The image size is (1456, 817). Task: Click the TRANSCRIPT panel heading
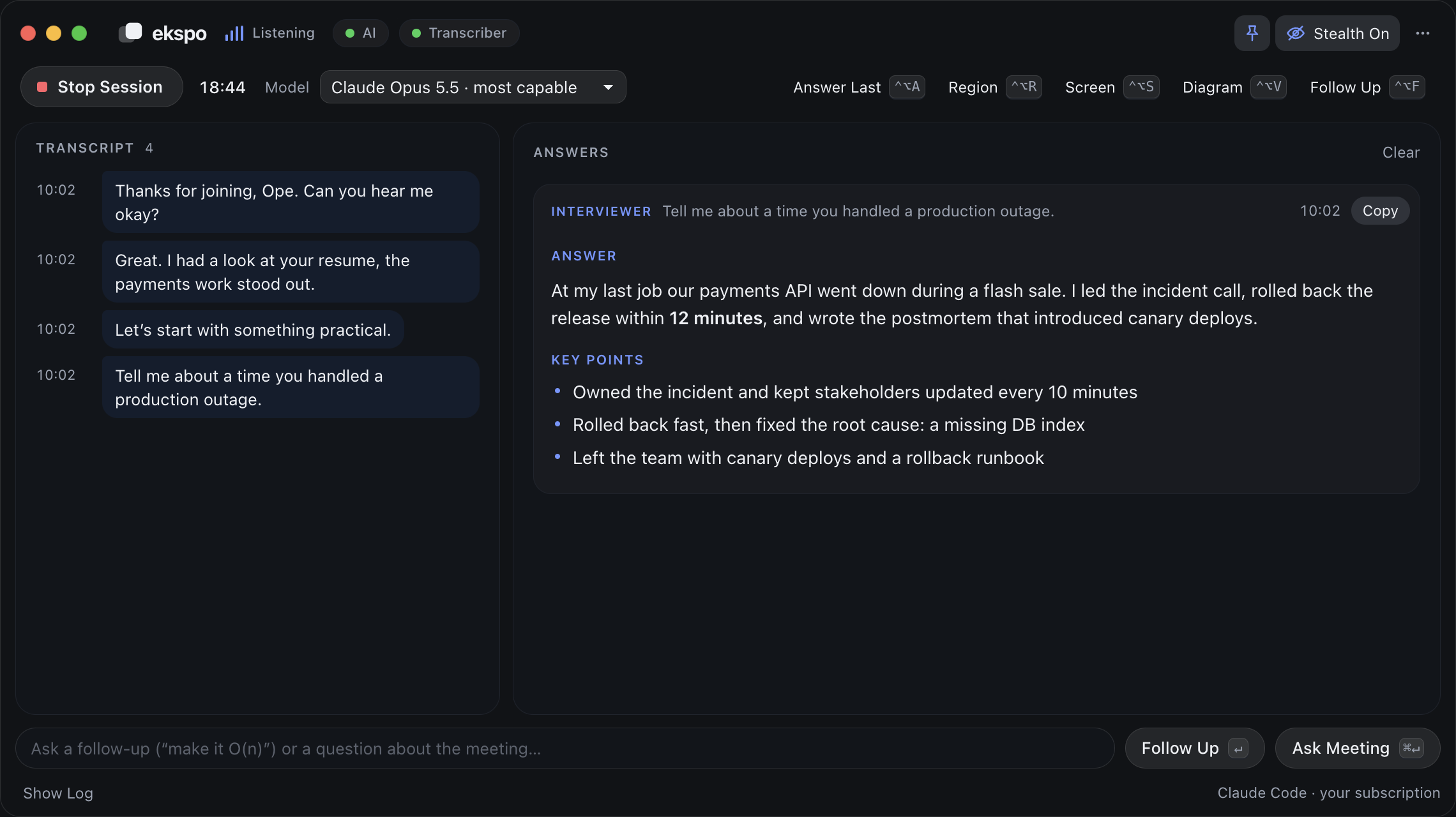pyautogui.click(x=85, y=148)
